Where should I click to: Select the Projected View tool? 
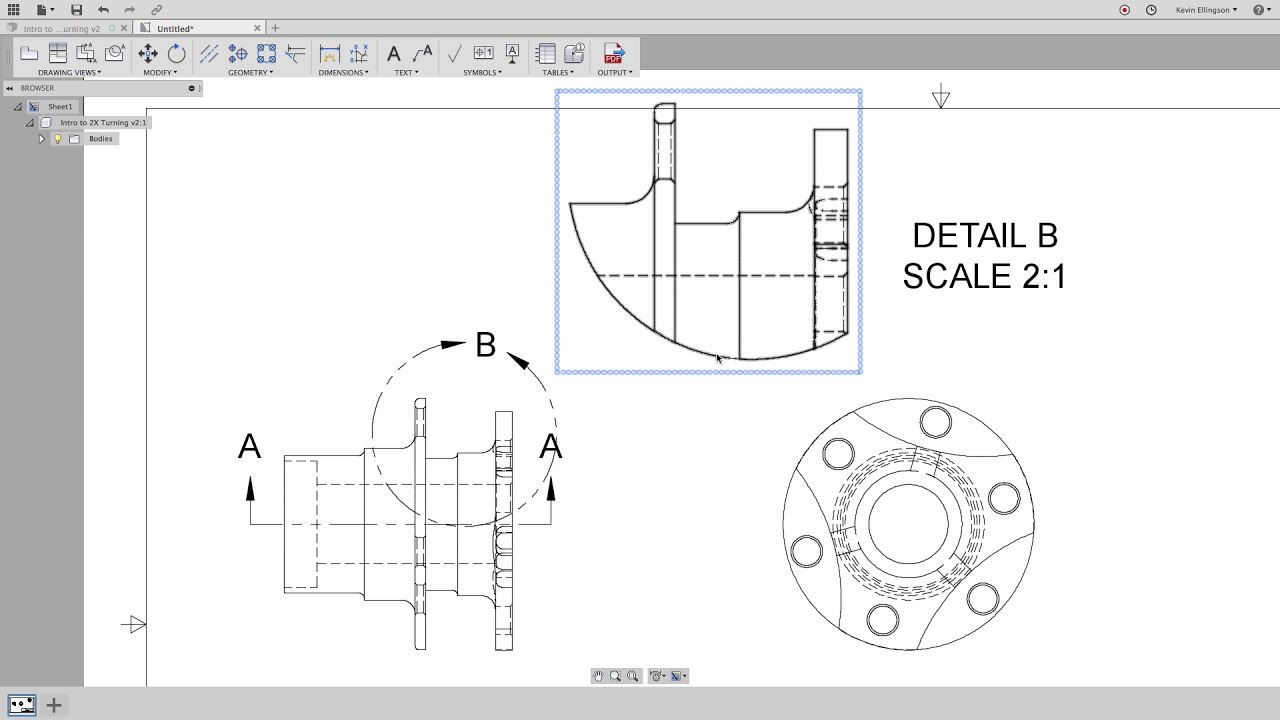58,54
